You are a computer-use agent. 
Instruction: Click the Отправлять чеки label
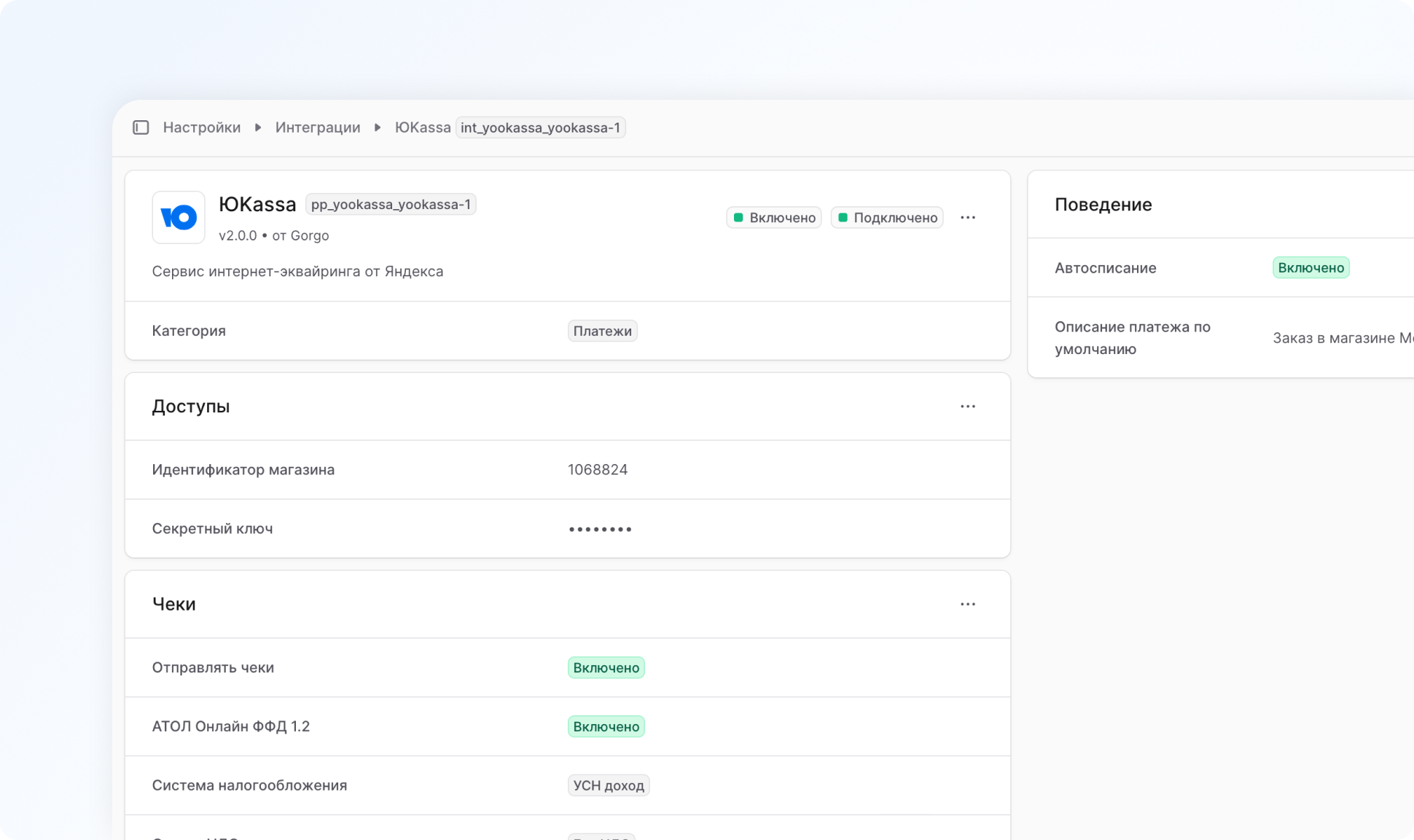(x=213, y=667)
